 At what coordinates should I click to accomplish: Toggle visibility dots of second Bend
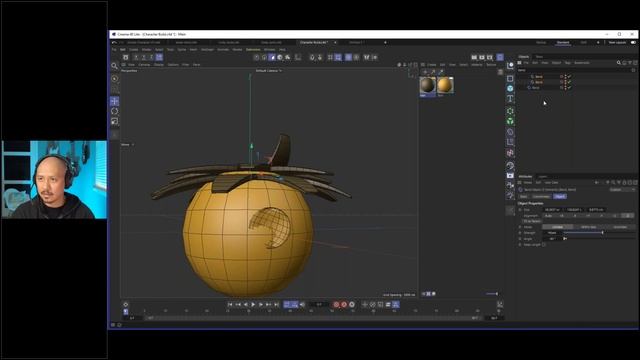click(x=565, y=82)
